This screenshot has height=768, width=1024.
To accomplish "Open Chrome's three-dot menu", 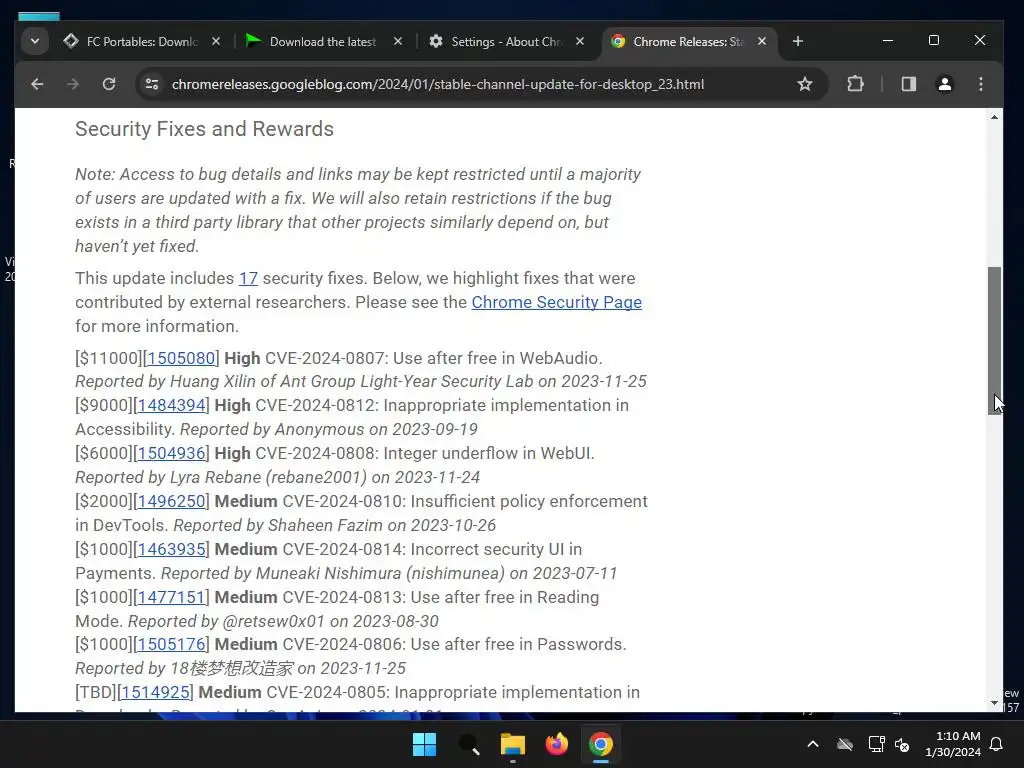I will tap(980, 84).
